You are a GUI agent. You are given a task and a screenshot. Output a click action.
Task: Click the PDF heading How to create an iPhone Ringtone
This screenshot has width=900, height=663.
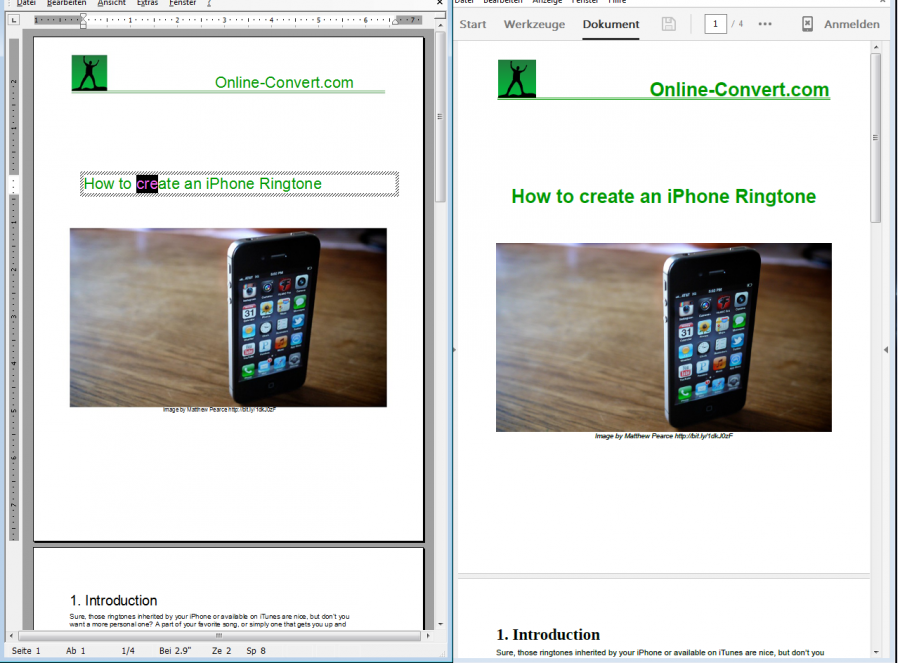coord(664,196)
